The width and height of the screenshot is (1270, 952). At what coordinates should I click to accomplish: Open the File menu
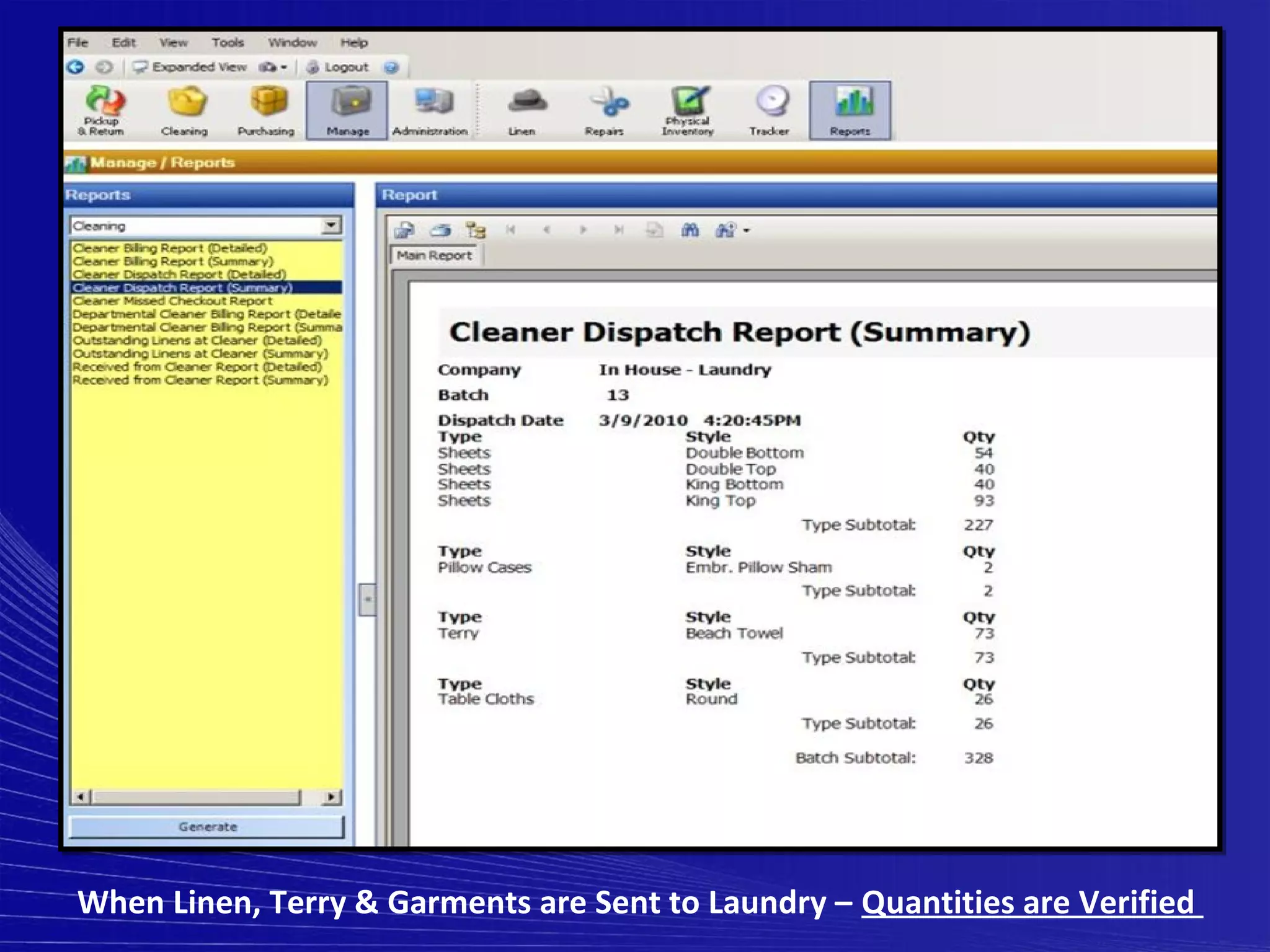pos(78,43)
